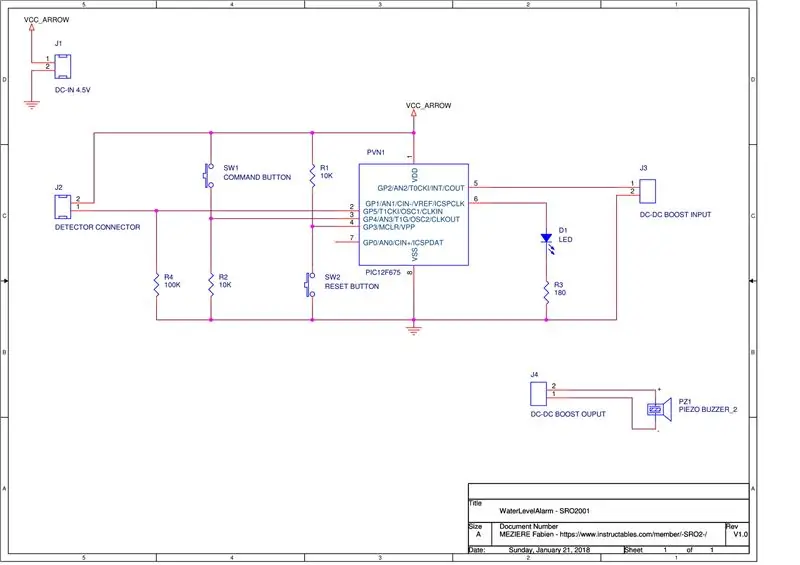Select the J4 boost output connector
The image size is (800, 565).
click(539, 394)
